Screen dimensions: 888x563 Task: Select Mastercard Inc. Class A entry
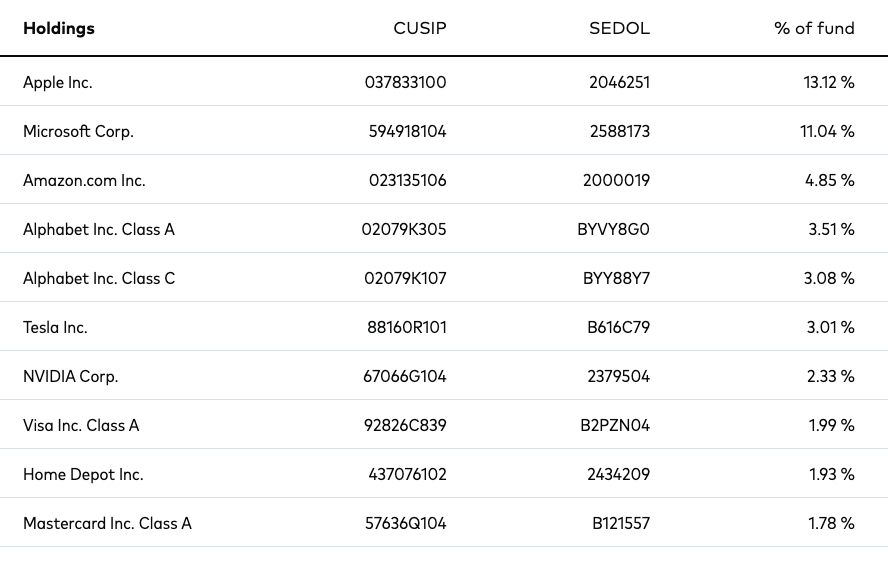[108, 523]
